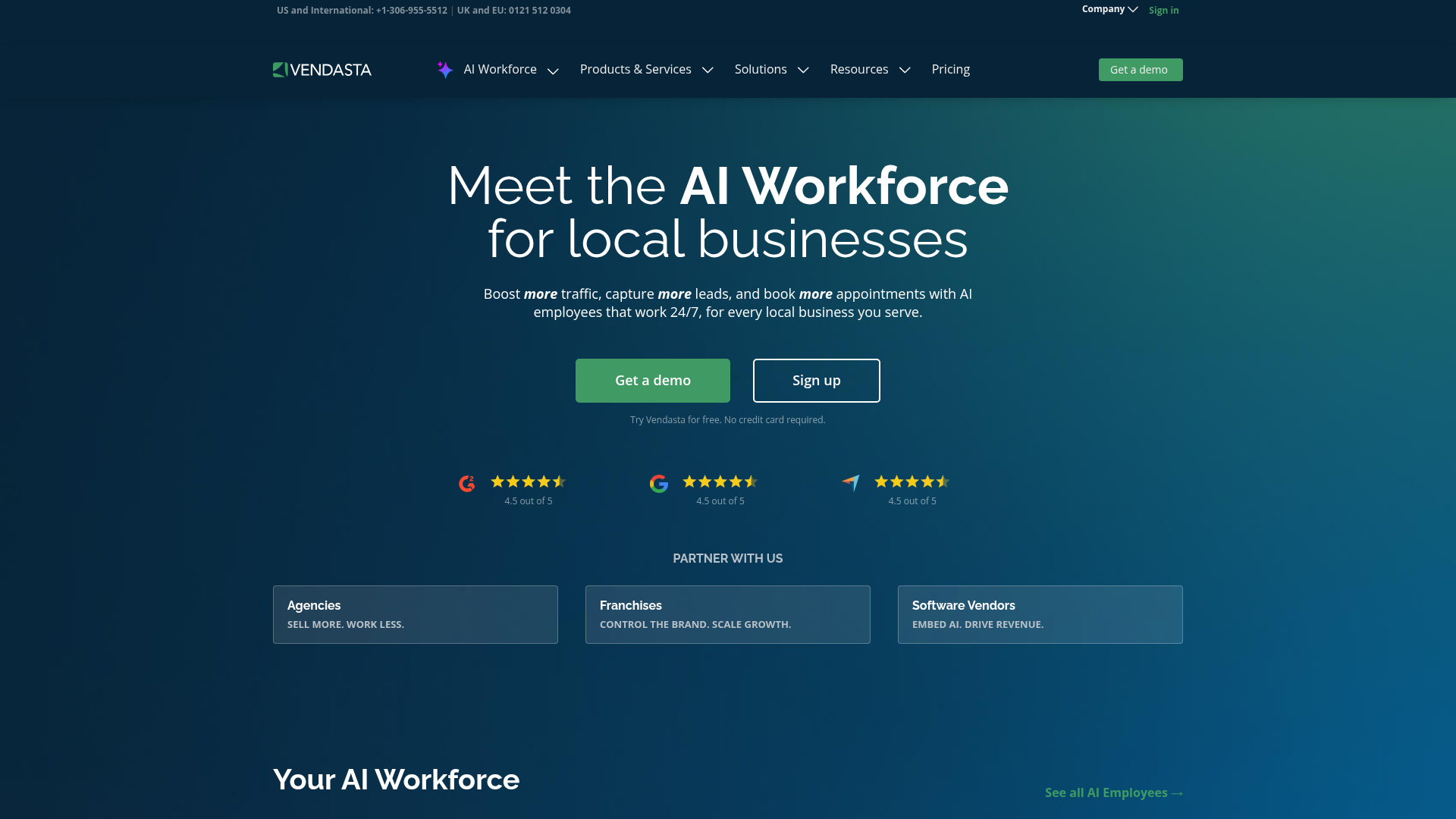Expand the AI Workforce menu chevron

(x=553, y=71)
